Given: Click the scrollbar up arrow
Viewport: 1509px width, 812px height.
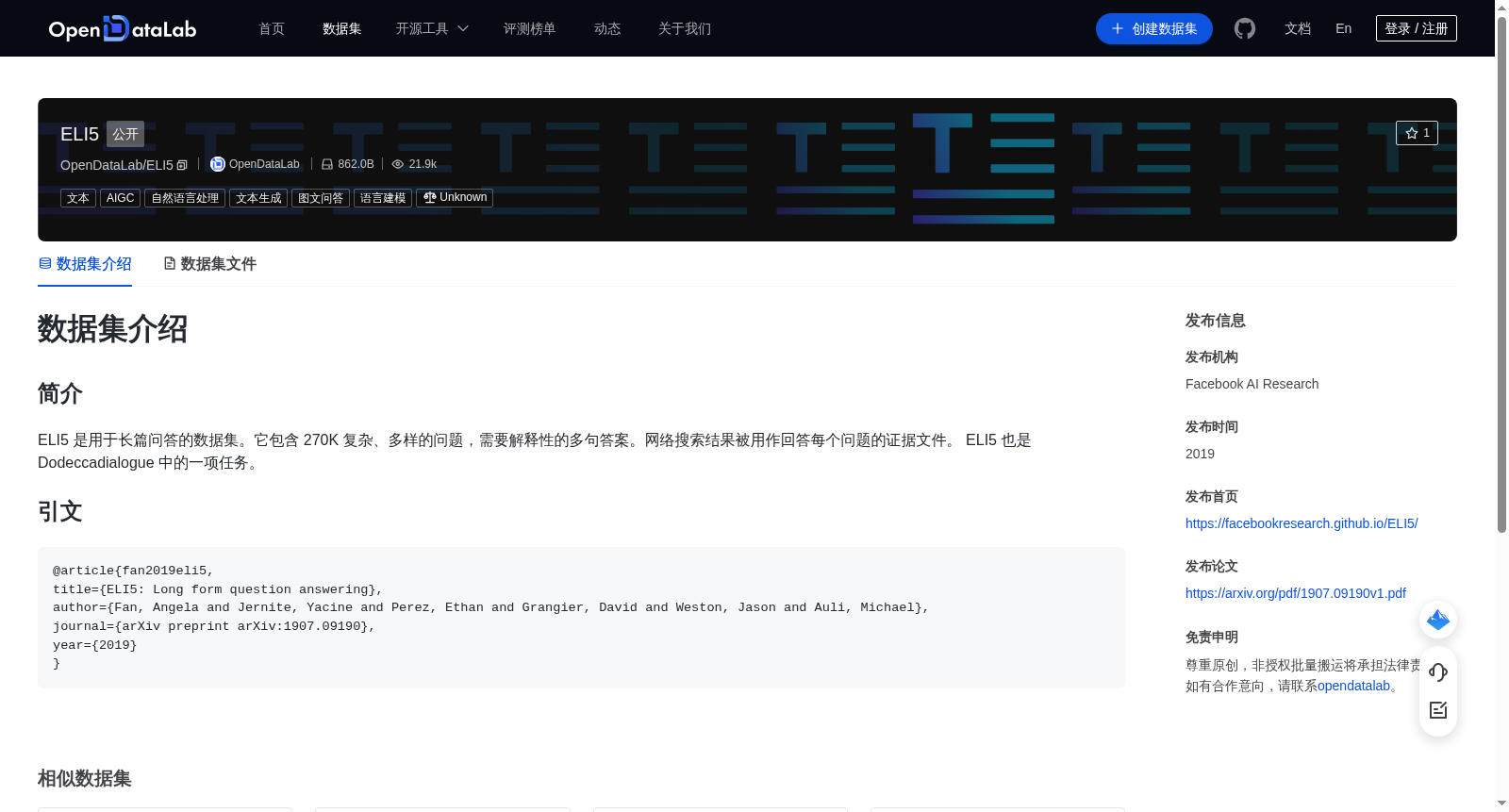Looking at the screenshot, I should coord(1501,8).
